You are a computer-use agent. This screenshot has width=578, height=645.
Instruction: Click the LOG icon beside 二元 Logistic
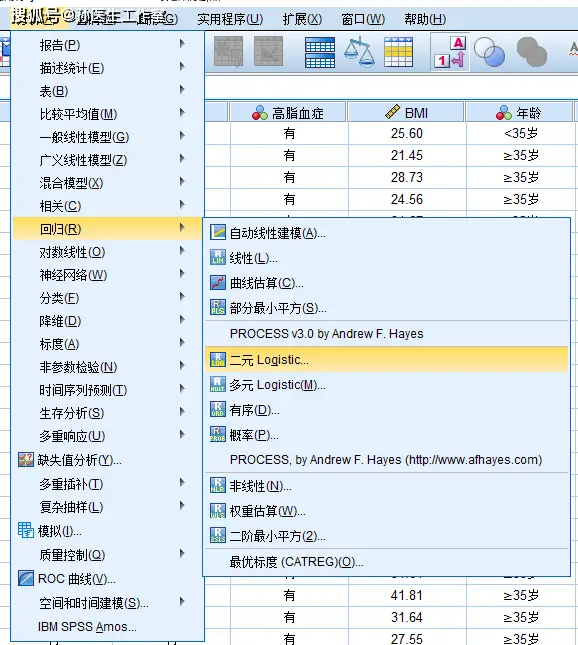pyautogui.click(x=218, y=360)
